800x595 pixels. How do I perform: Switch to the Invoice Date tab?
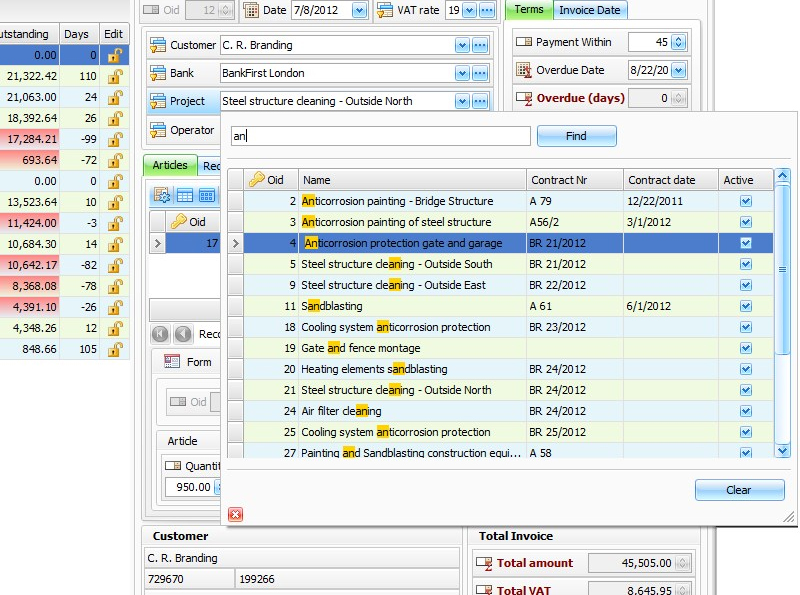[x=589, y=10]
